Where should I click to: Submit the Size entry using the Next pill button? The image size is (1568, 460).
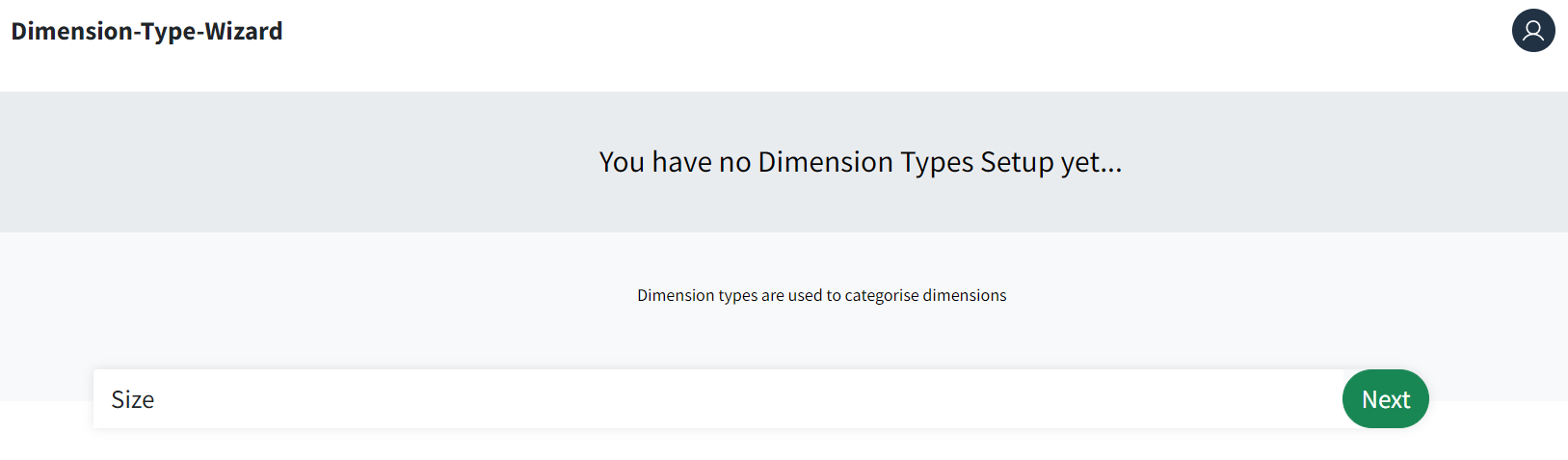[1385, 399]
